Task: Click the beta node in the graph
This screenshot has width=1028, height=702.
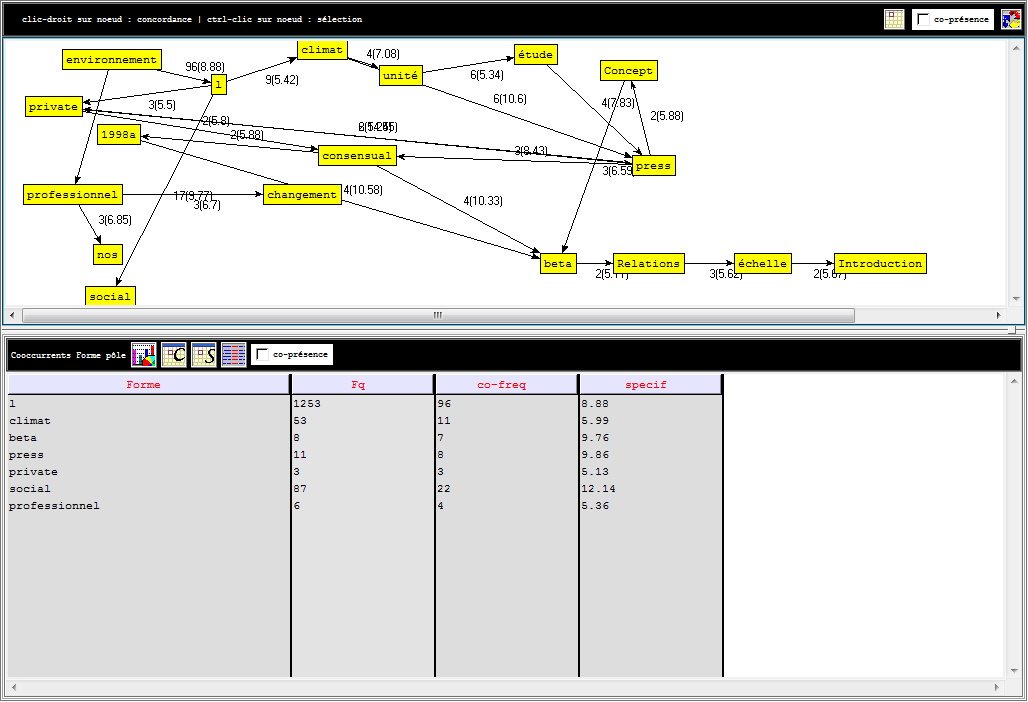Action: [559, 263]
